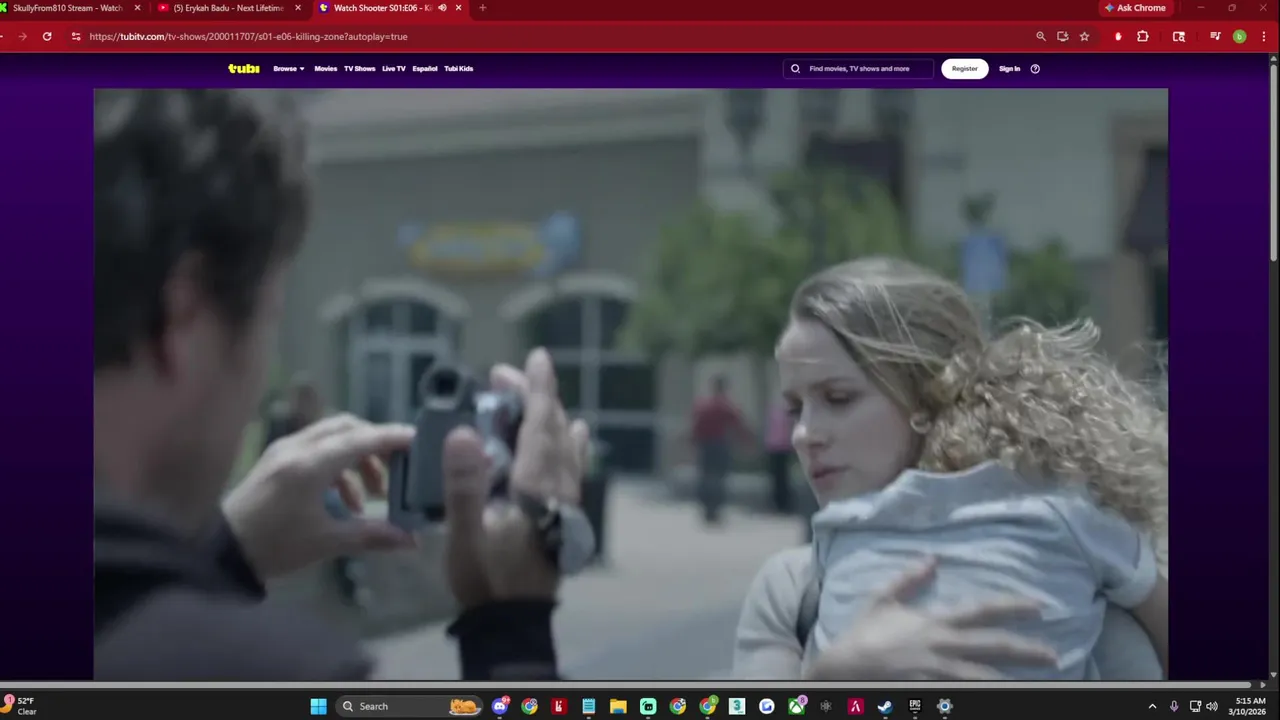Open a new browser tab
The image size is (1280, 720).
tap(483, 8)
